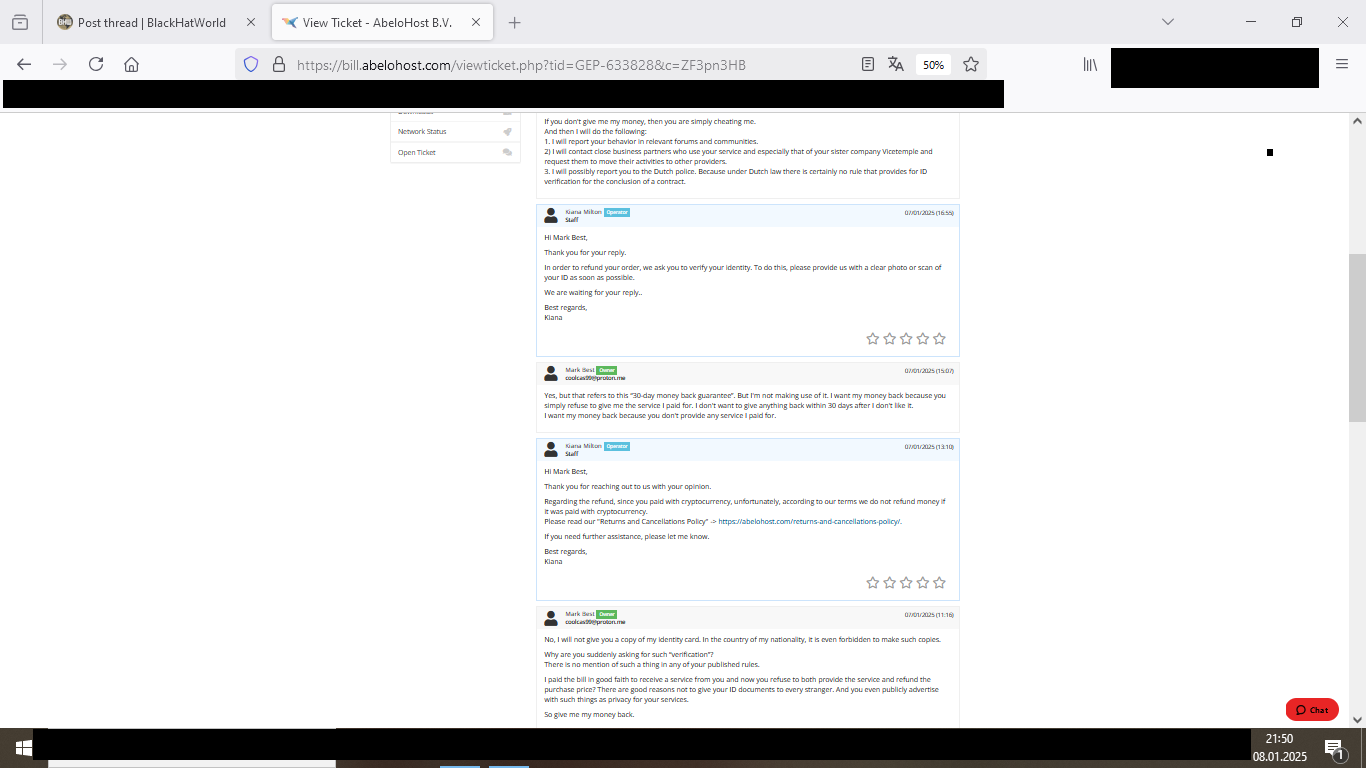Rate the 13:10 staff reply two stars
1366x768 pixels.
click(x=889, y=583)
